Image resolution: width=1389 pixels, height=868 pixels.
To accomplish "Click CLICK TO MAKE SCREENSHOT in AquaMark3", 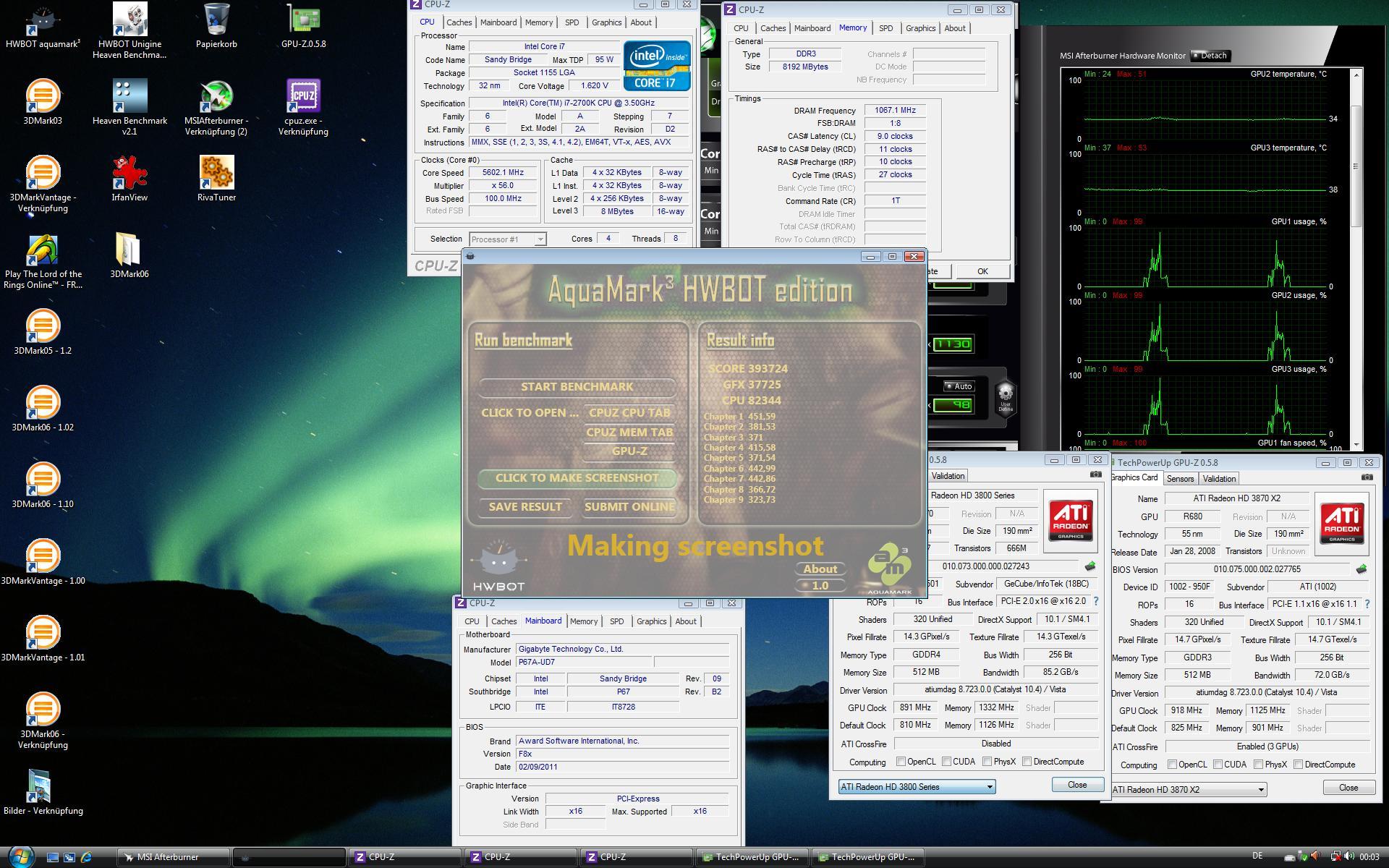I will pos(577,478).
